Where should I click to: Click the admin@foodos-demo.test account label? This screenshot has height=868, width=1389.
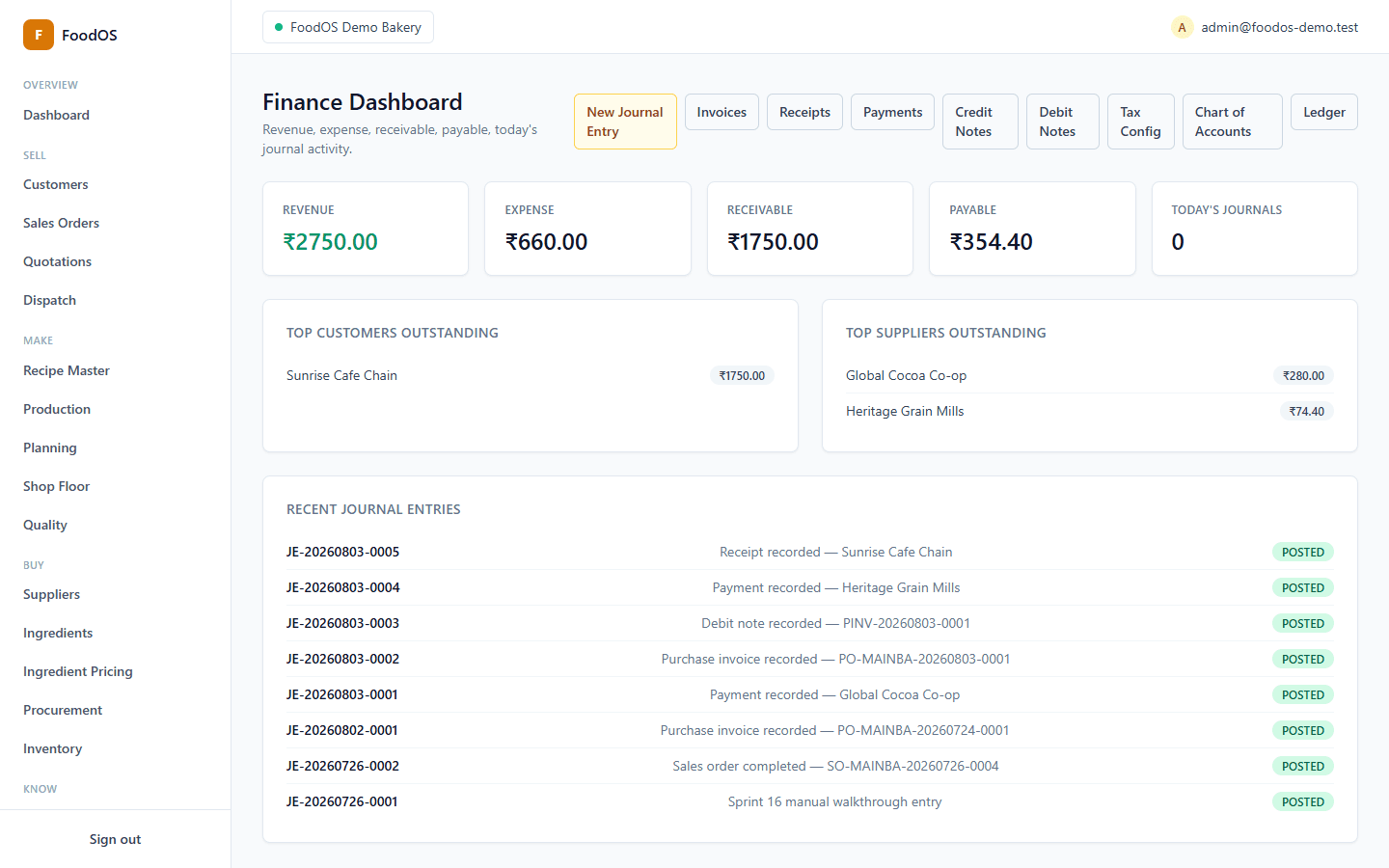[1279, 27]
